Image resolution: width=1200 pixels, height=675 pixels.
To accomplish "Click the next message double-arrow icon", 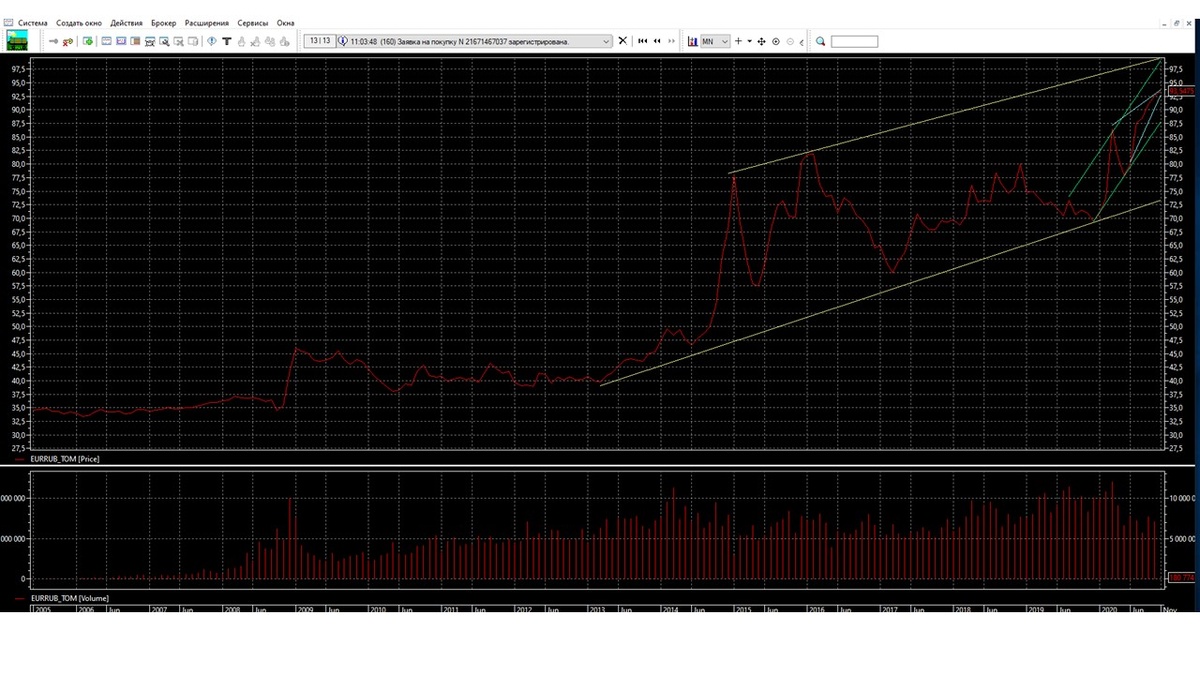I will [672, 41].
